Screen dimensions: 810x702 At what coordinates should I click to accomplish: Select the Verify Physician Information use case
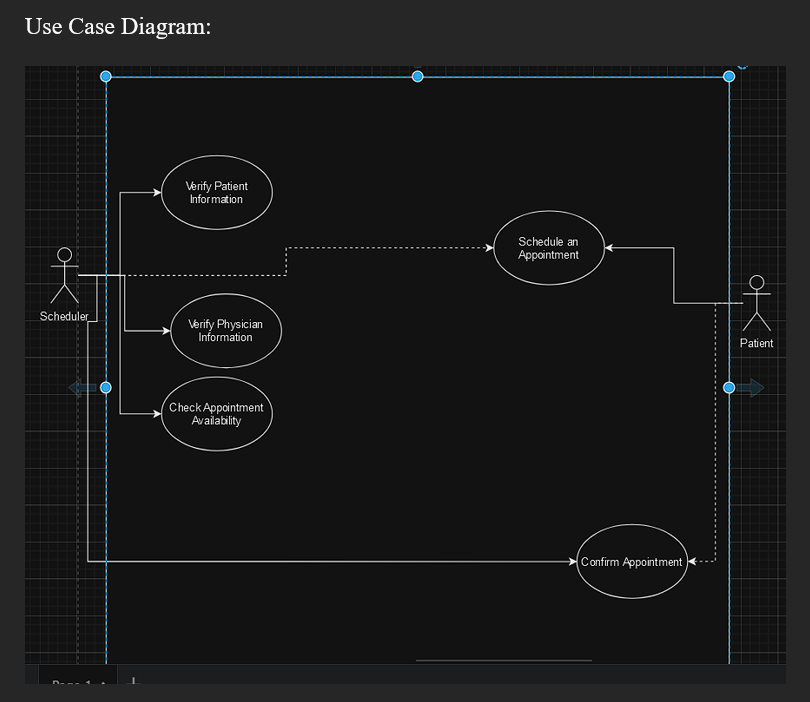[x=226, y=331]
